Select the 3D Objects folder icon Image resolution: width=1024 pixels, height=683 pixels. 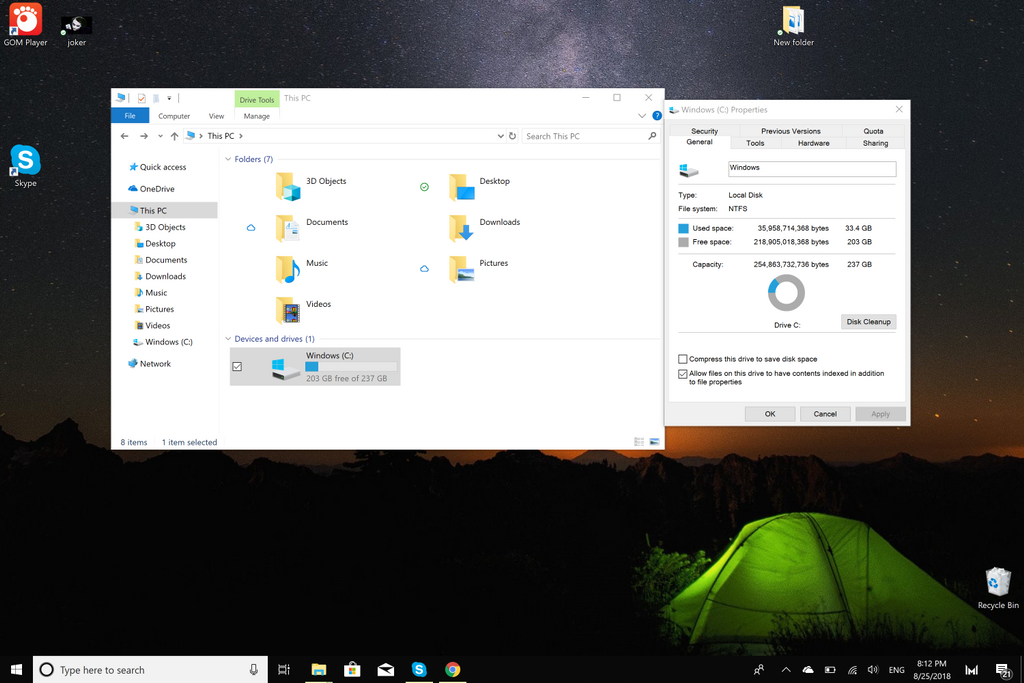pyautogui.click(x=288, y=186)
